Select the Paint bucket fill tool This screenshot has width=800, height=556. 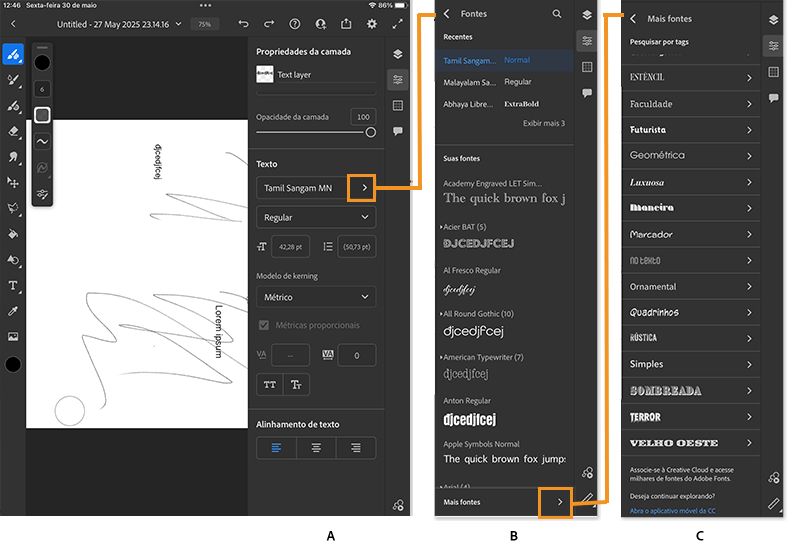tap(13, 234)
